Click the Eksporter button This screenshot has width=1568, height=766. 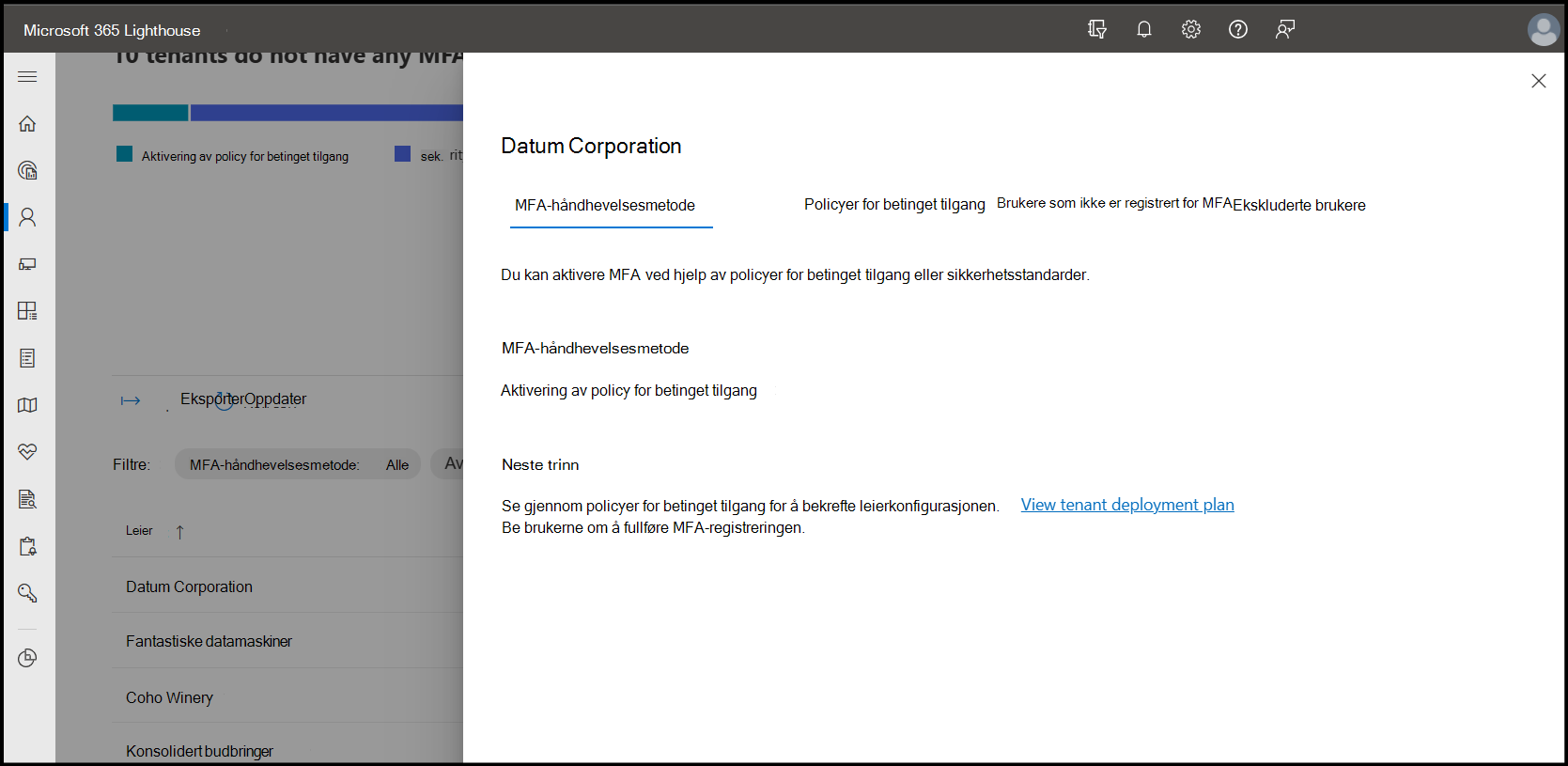[212, 399]
